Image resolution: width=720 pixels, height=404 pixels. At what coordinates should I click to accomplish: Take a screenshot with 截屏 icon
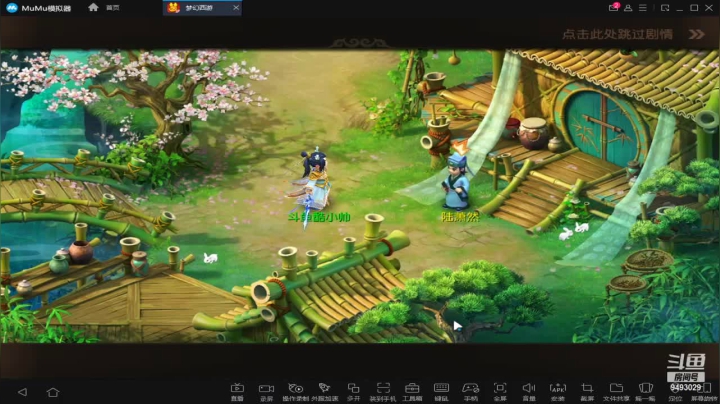tap(587, 392)
